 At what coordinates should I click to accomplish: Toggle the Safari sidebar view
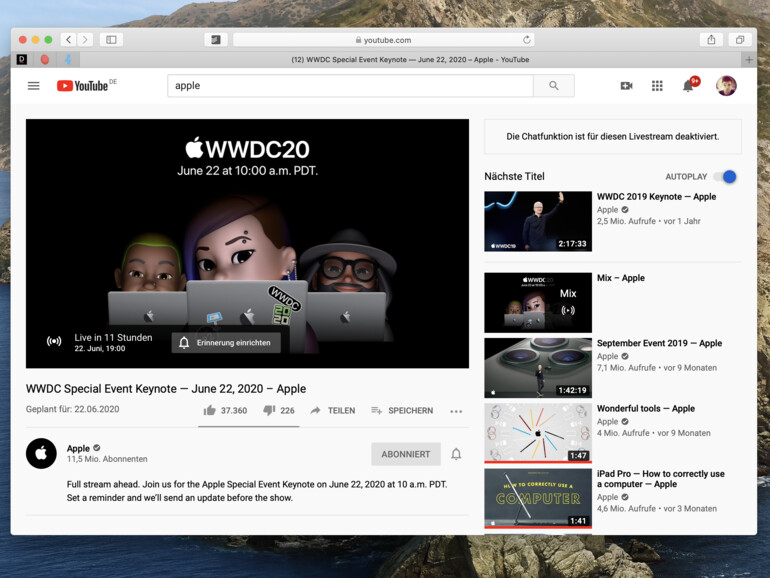pyautogui.click(x=111, y=40)
